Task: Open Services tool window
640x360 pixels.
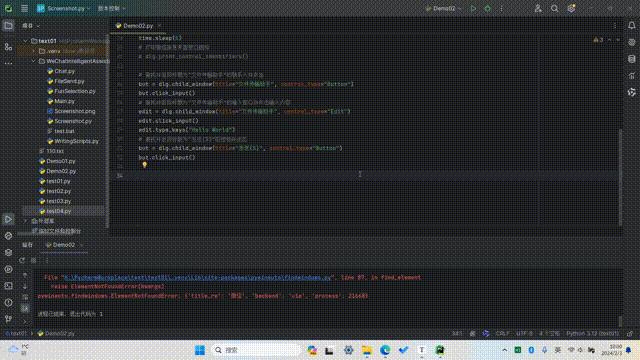Action: tap(8, 269)
